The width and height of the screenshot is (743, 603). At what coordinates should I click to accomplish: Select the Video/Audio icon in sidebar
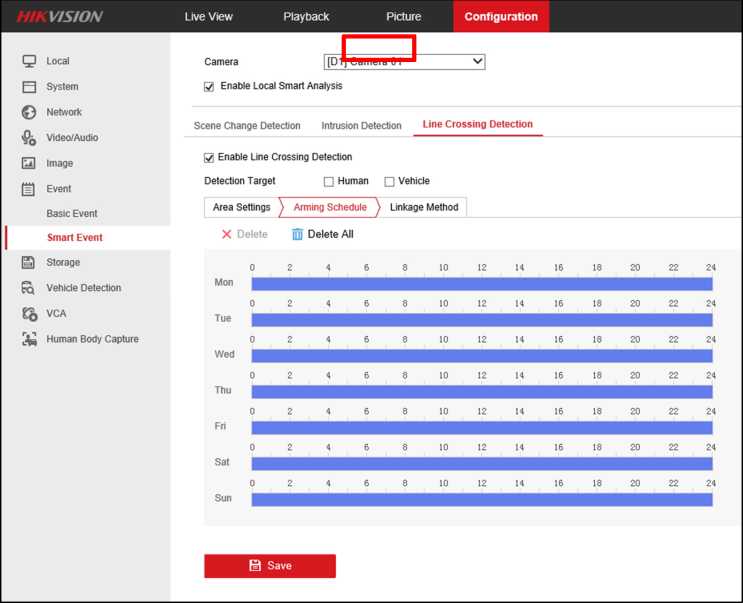click(x=29, y=138)
